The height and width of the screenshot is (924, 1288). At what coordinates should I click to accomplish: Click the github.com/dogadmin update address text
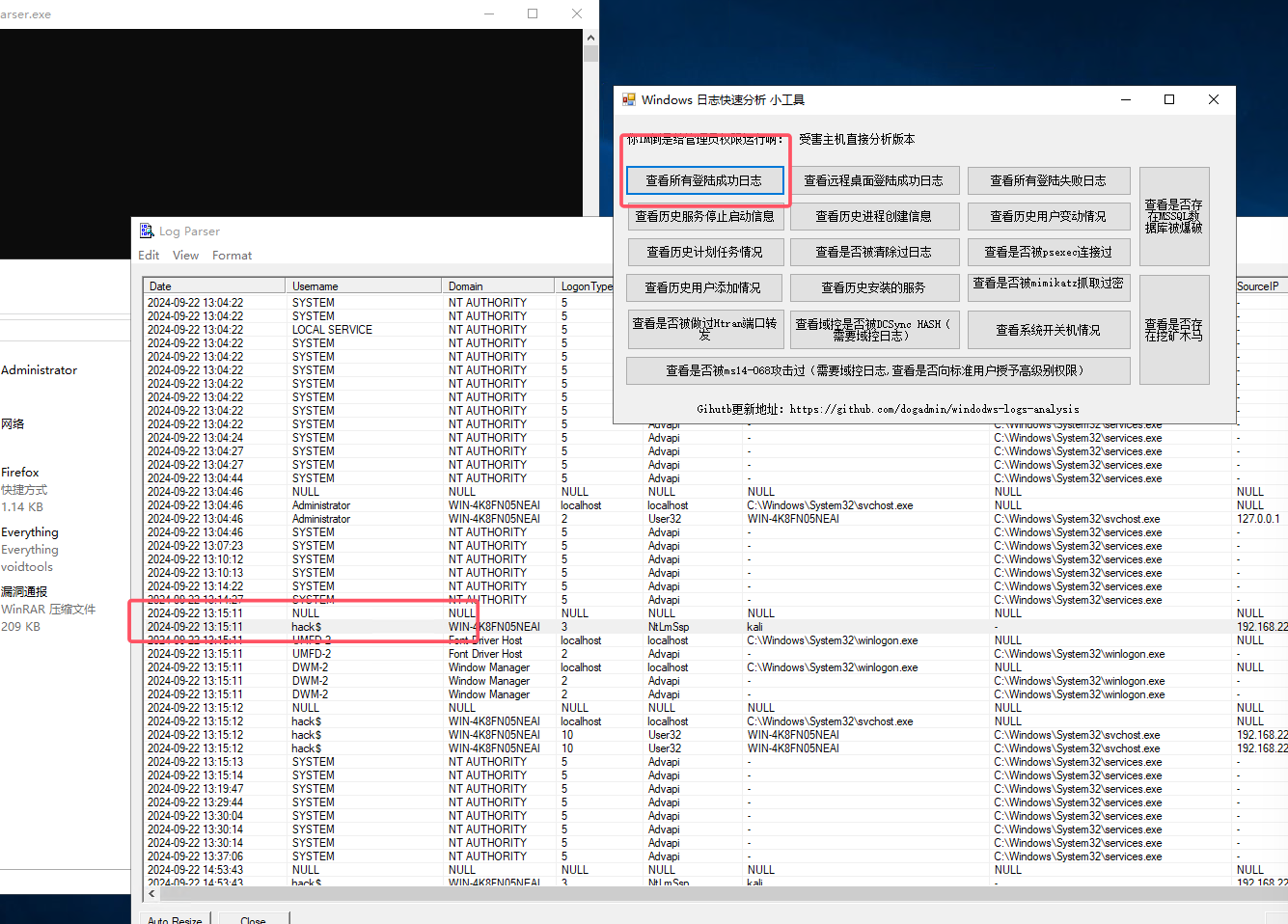[888, 409]
